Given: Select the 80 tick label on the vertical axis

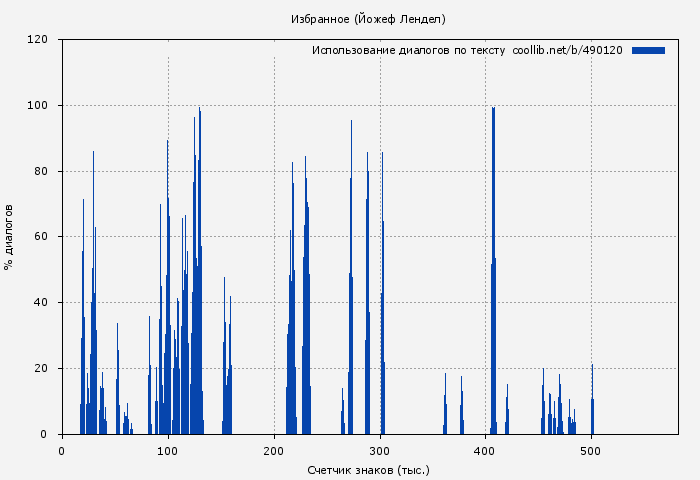Looking at the screenshot, I should point(41,171).
